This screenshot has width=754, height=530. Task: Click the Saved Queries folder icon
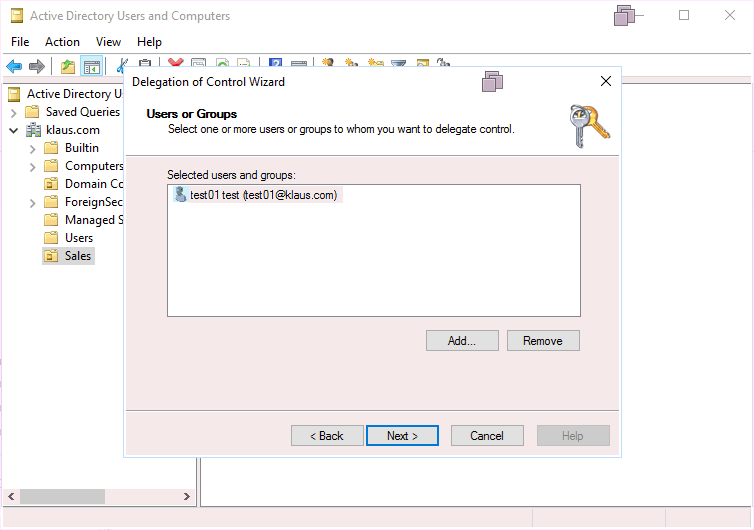tap(33, 112)
